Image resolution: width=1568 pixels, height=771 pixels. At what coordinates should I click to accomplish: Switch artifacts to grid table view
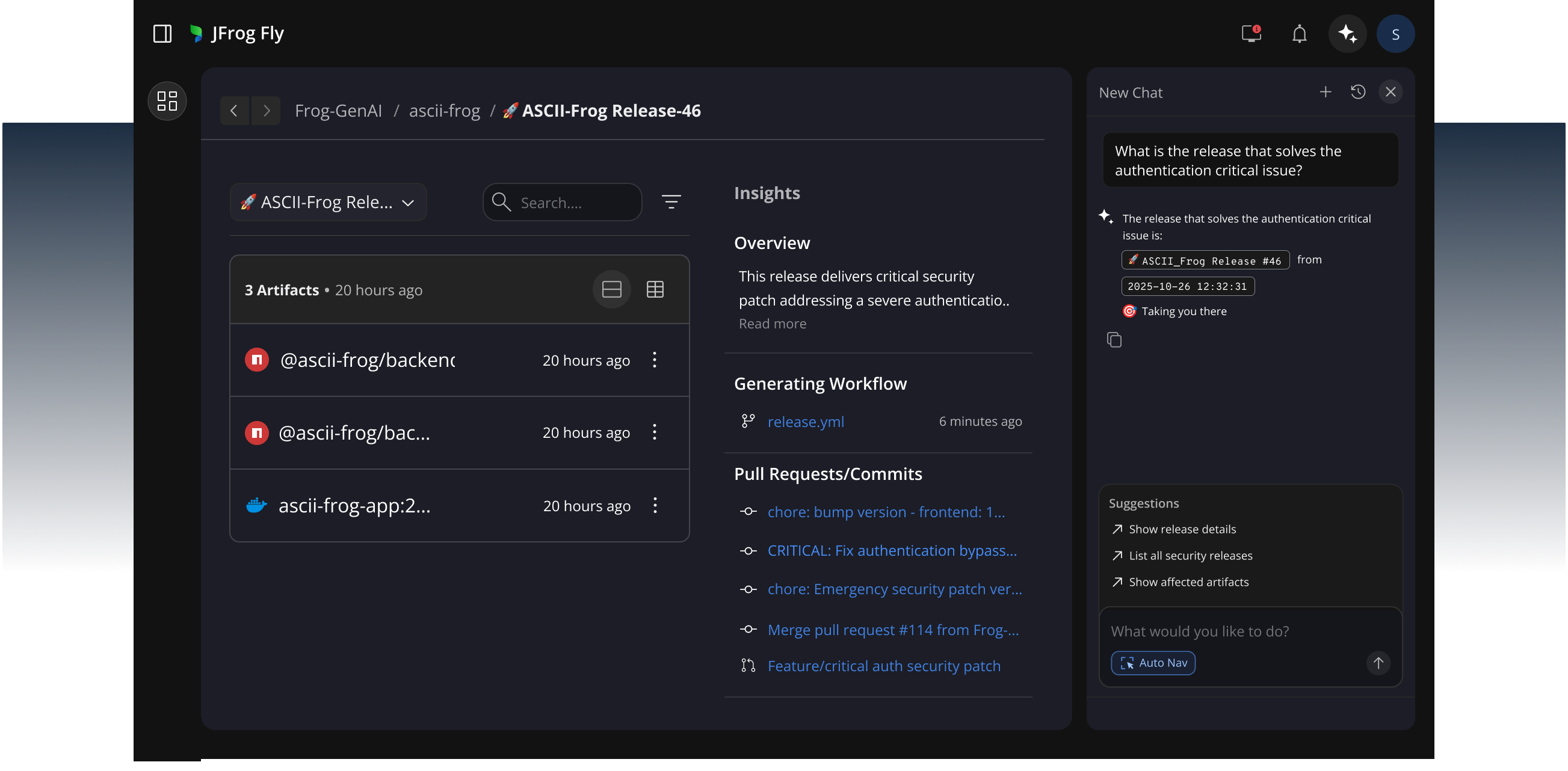[x=655, y=290]
